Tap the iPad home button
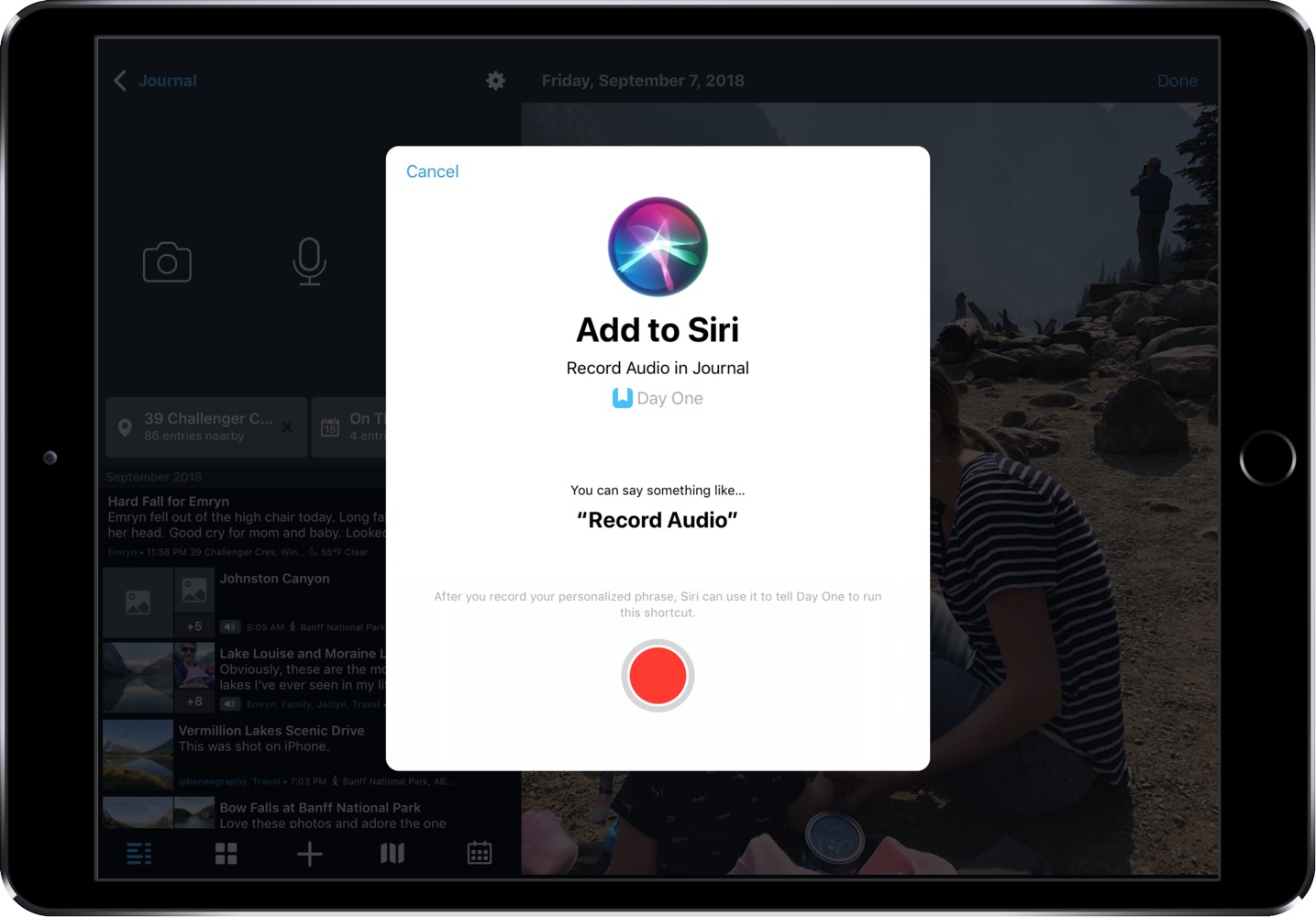Viewport: 1316px width, 917px height. [x=1267, y=458]
